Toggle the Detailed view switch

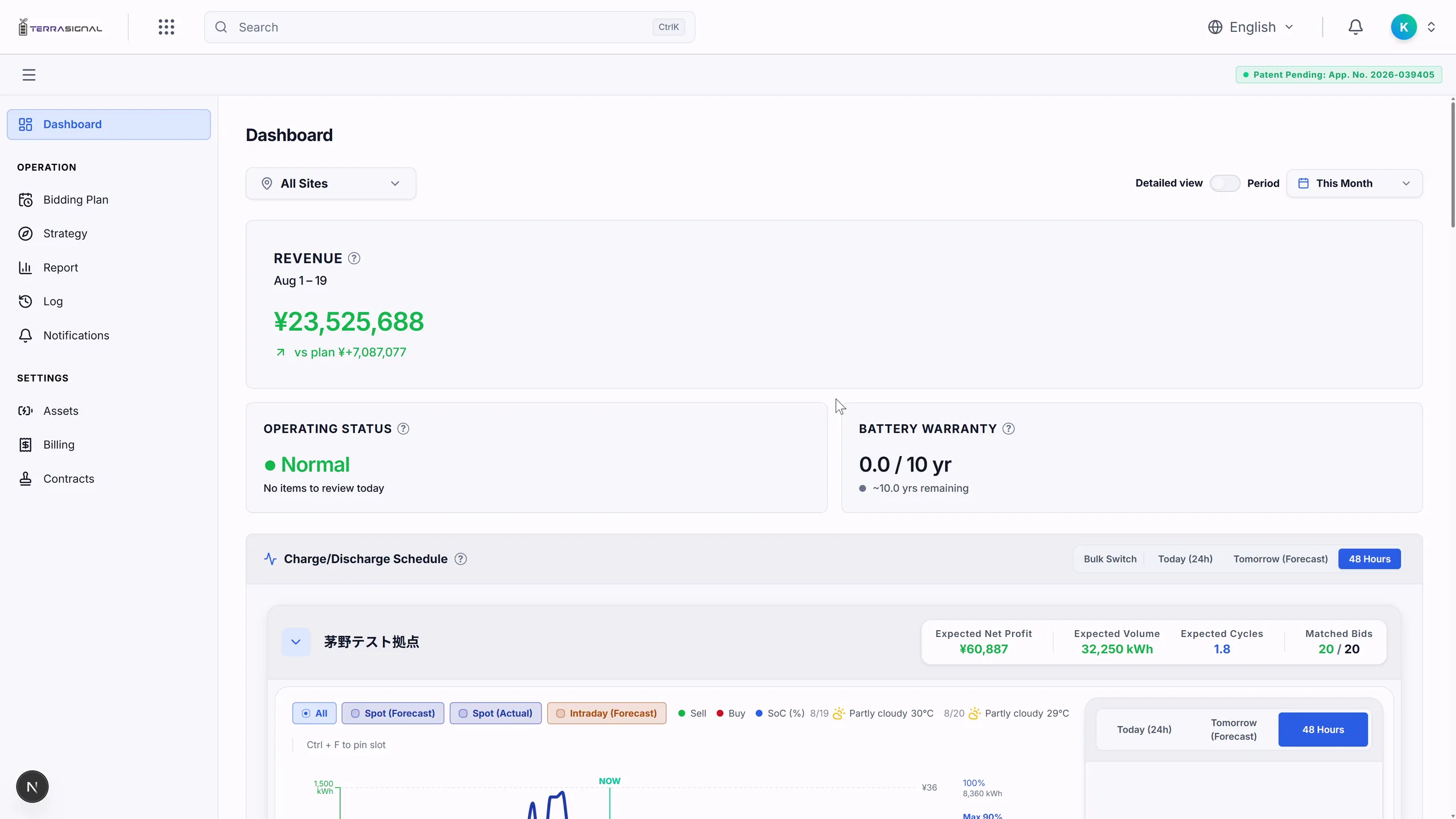pos(1225,183)
